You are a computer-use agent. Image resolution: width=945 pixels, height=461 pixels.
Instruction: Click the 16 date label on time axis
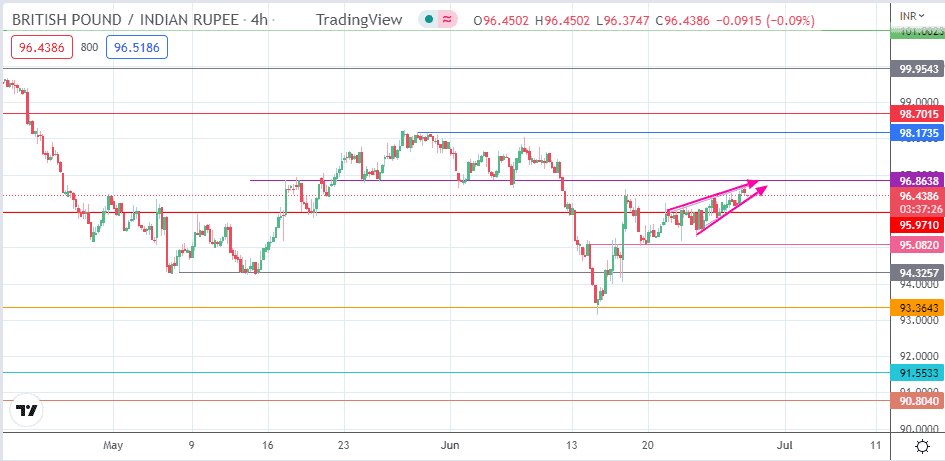point(268,446)
